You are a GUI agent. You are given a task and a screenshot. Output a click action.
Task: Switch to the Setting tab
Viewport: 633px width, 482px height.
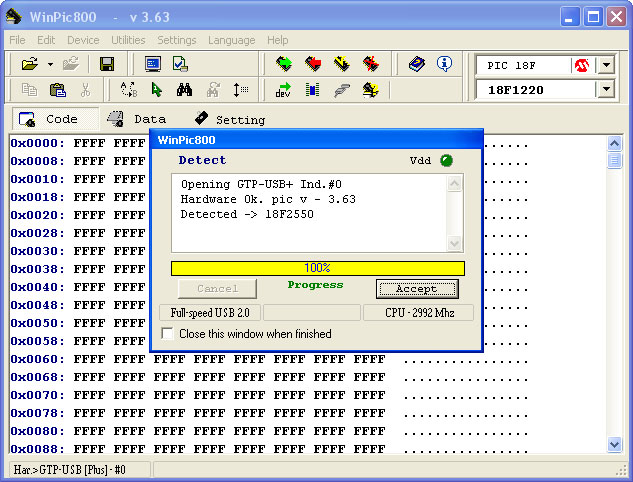(x=230, y=119)
